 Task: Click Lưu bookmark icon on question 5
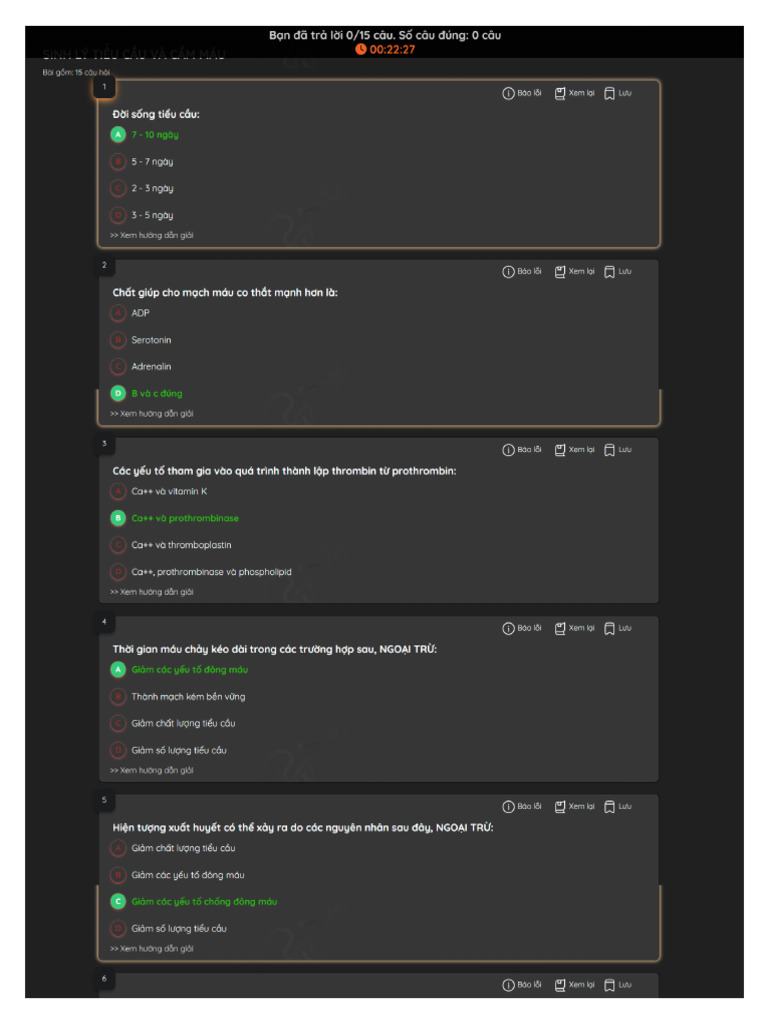coord(609,806)
